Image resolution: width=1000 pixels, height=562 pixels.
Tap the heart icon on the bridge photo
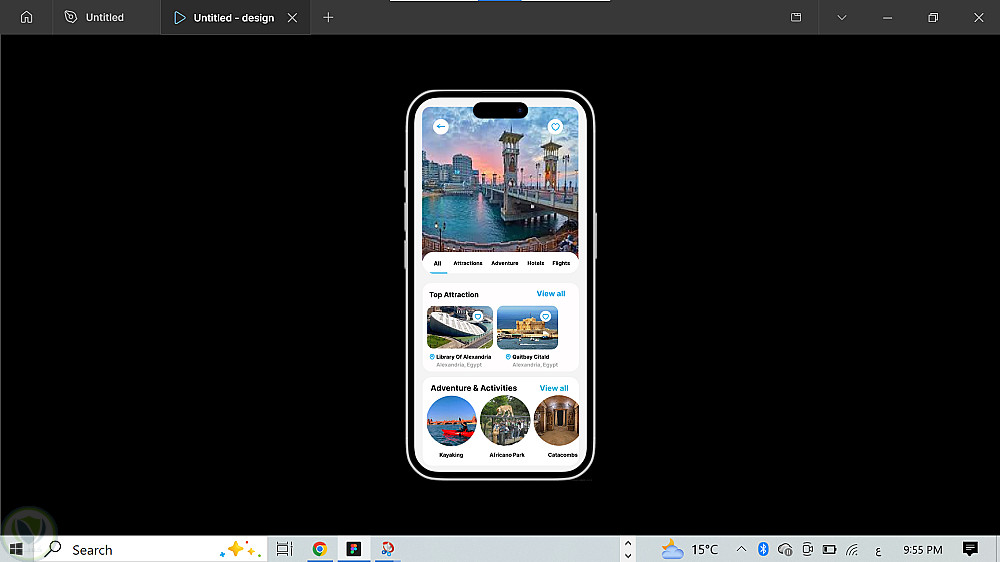(x=555, y=127)
